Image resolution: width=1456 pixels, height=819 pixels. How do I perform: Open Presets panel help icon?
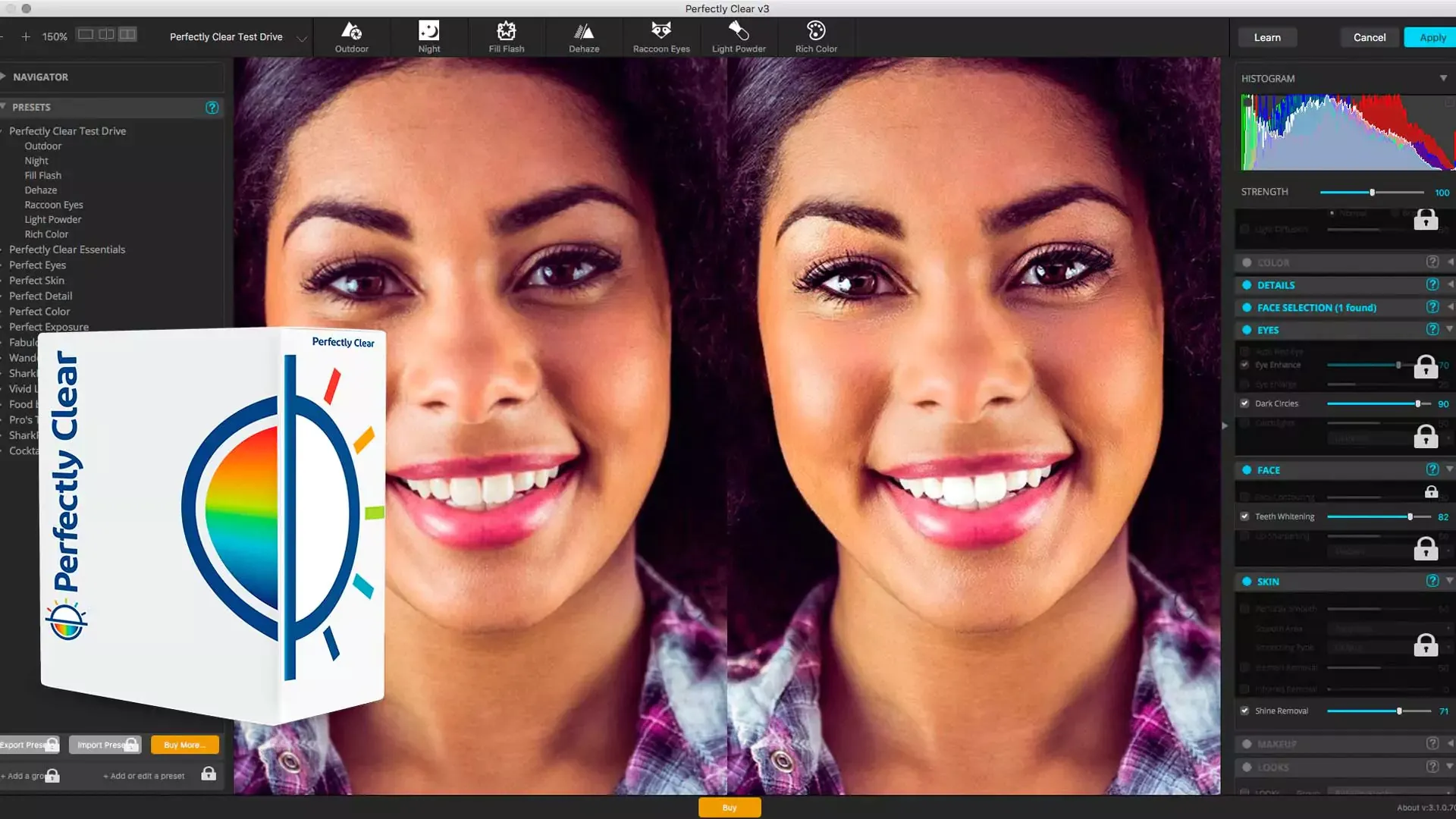pyautogui.click(x=212, y=108)
